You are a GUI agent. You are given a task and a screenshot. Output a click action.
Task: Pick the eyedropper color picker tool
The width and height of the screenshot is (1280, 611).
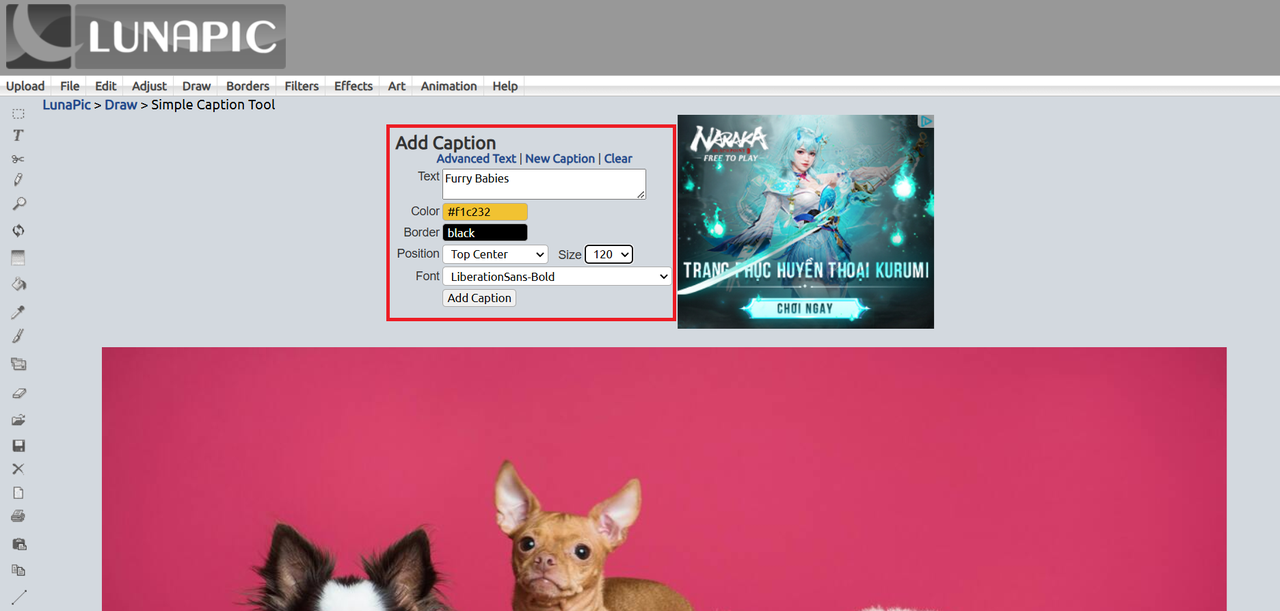(x=18, y=312)
